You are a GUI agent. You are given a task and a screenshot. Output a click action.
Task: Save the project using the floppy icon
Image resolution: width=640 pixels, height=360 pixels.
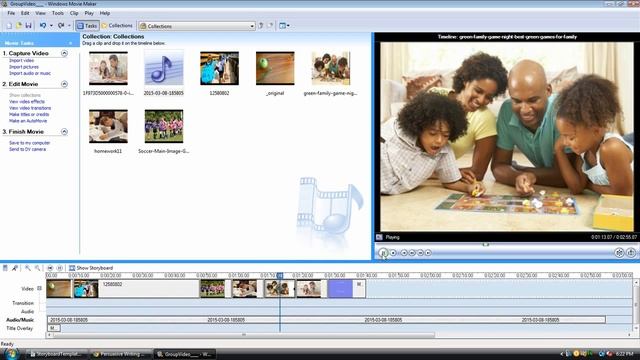28,26
